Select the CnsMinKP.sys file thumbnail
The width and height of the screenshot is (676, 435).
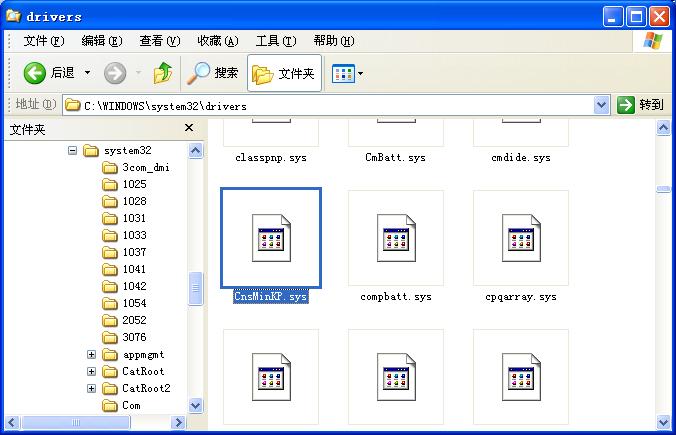click(271, 238)
